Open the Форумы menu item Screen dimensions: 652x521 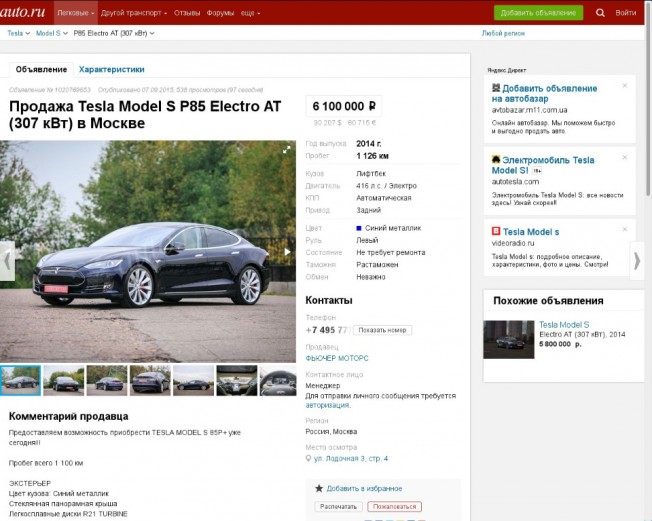(220, 13)
